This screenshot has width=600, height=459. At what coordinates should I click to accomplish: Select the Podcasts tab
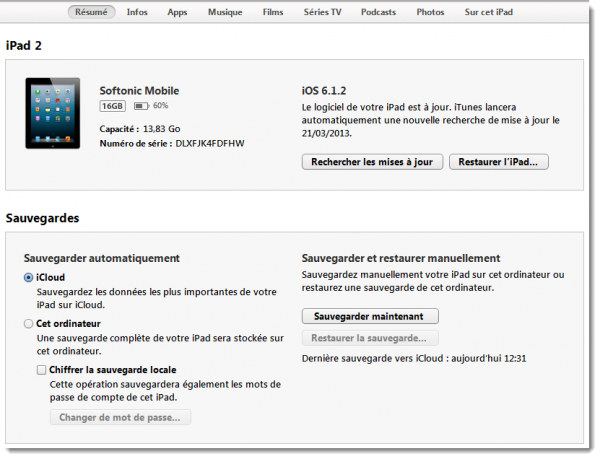click(x=376, y=12)
